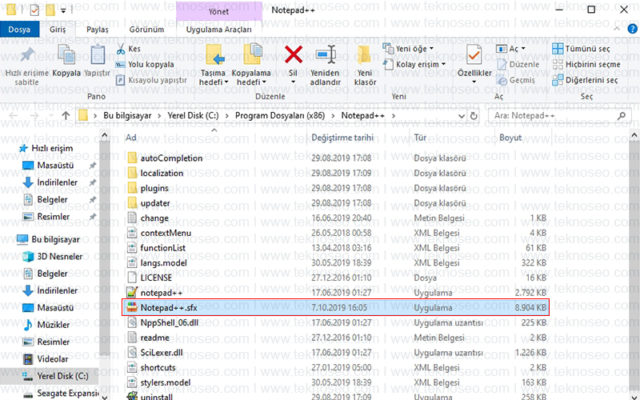
Task: Click Bu bilgisayar in breadcrumb path
Action: point(127,116)
